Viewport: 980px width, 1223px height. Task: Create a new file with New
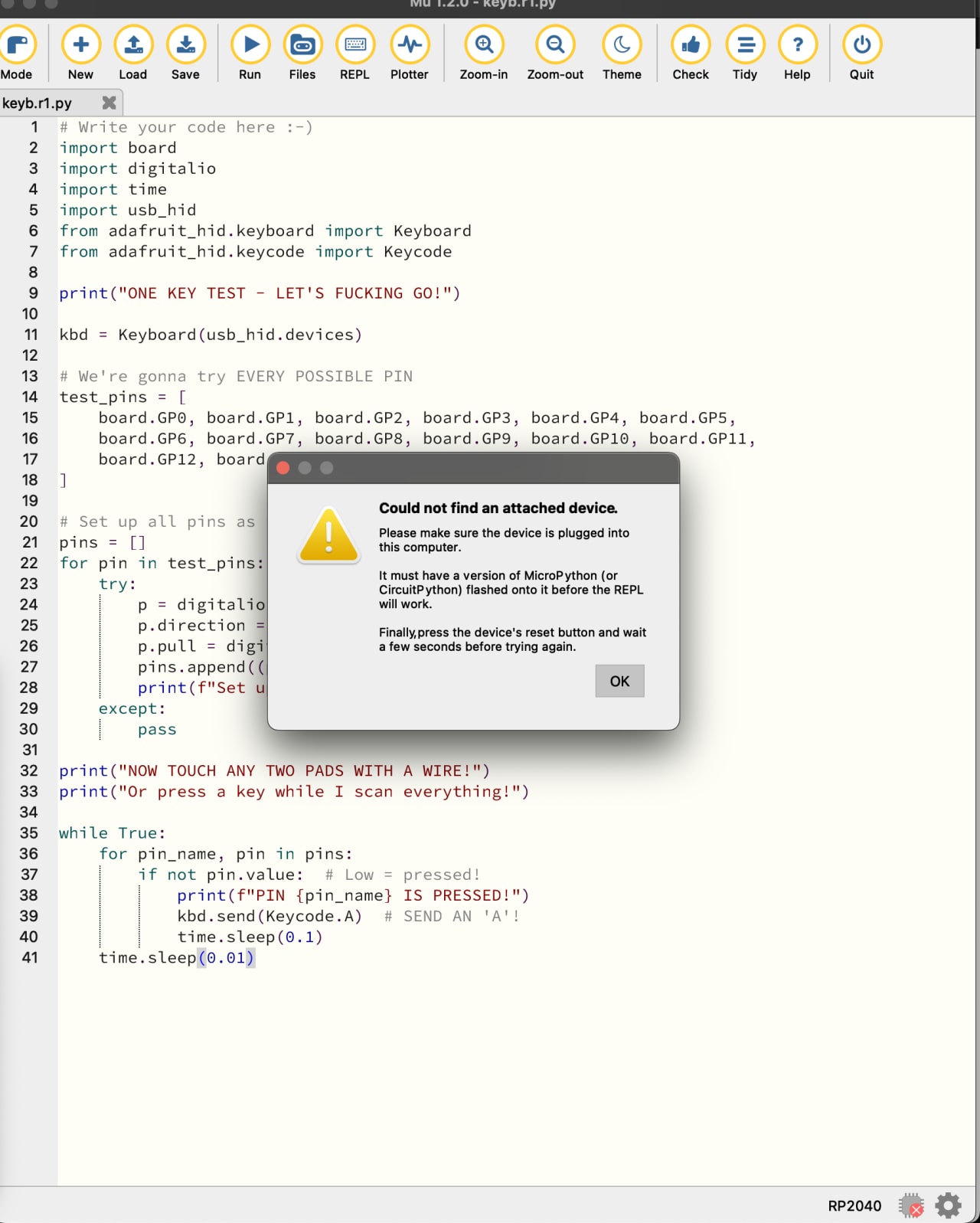click(x=80, y=53)
